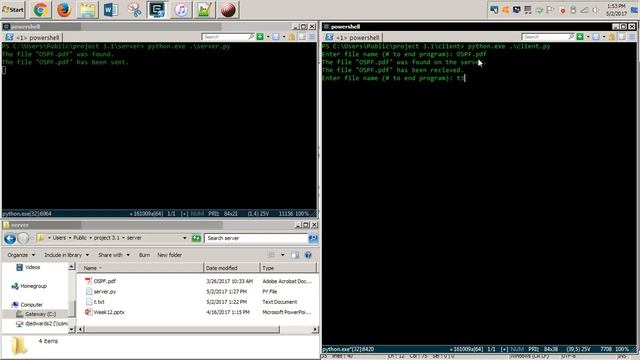This screenshot has width=640, height=360.
Task: Select Videos in navigation pane
Action: point(32,267)
